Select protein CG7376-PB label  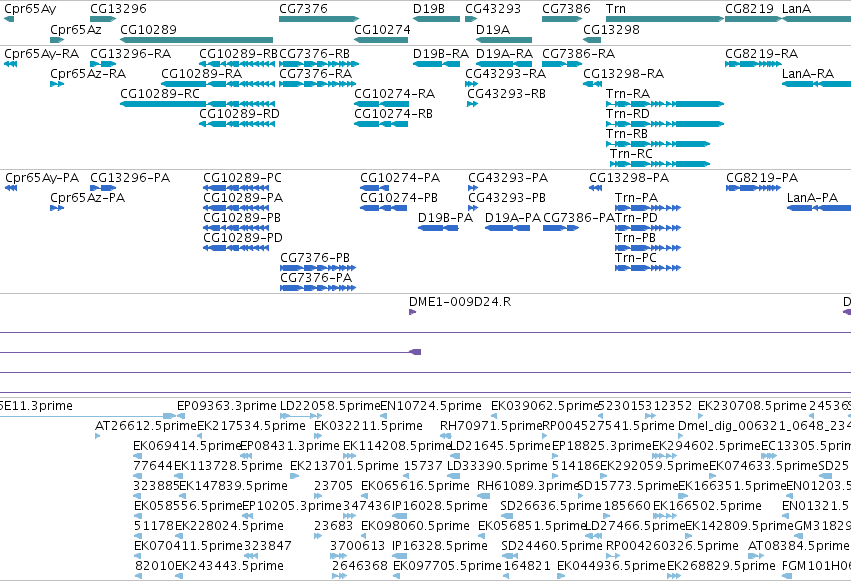(x=315, y=258)
